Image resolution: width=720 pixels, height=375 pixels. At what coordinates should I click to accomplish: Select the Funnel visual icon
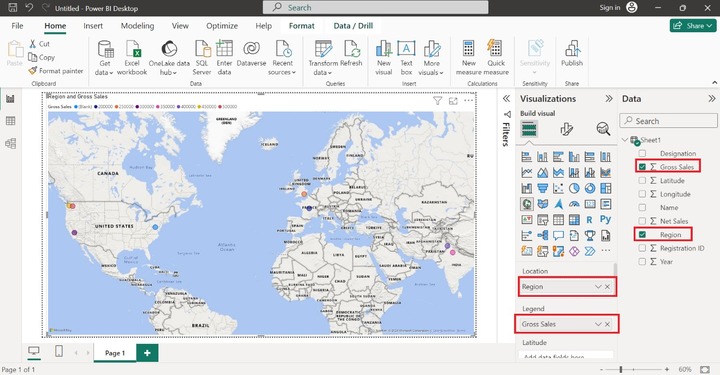(542, 188)
